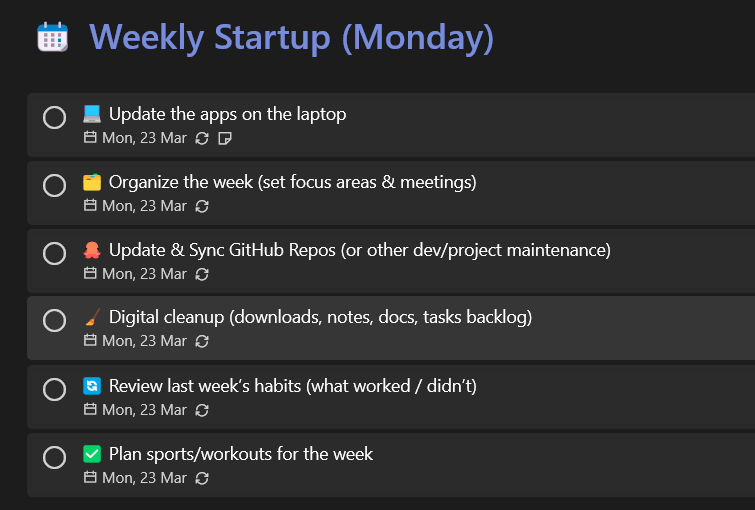This screenshot has height=510, width=755.
Task: Tick the Digital cleanup task circle
Action: click(x=54, y=320)
